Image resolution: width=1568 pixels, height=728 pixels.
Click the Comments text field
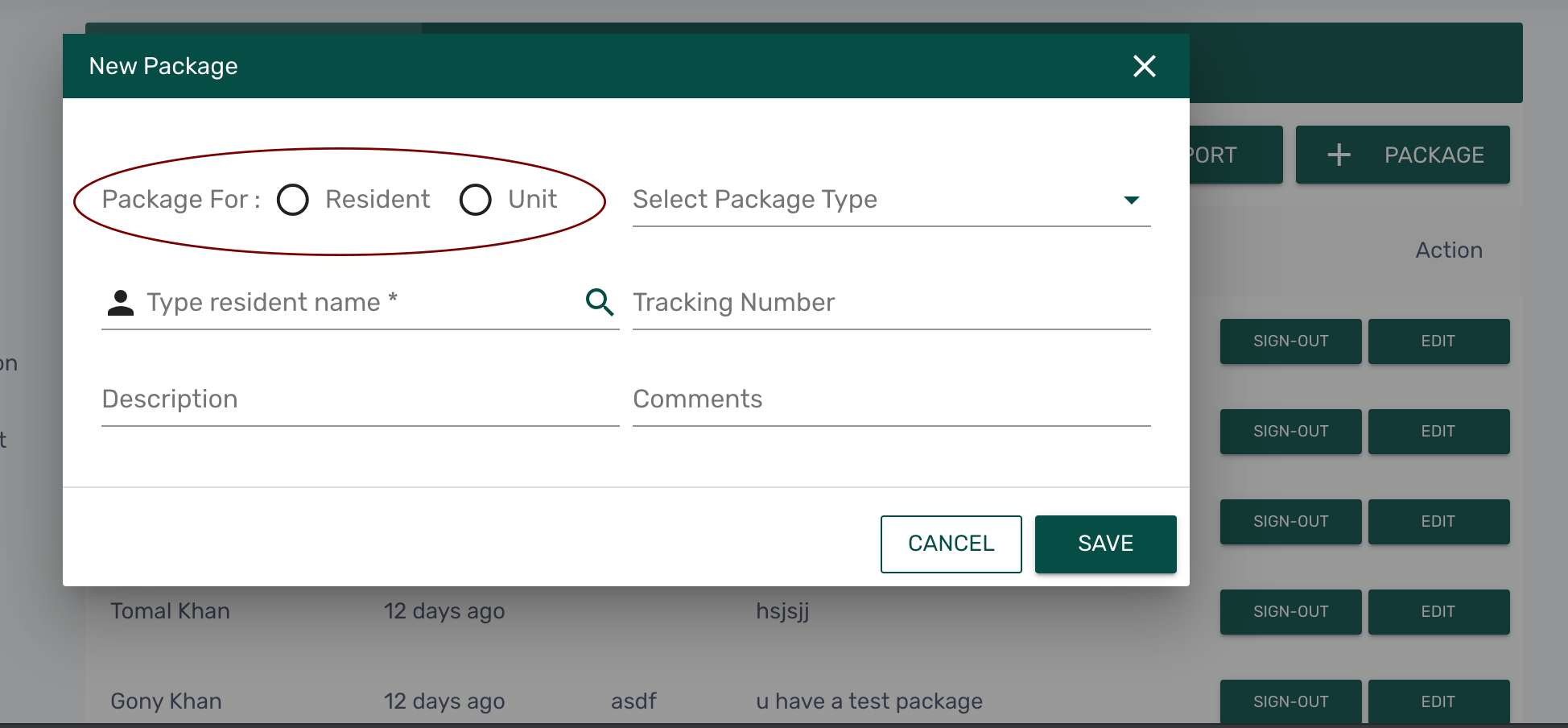[x=891, y=399]
